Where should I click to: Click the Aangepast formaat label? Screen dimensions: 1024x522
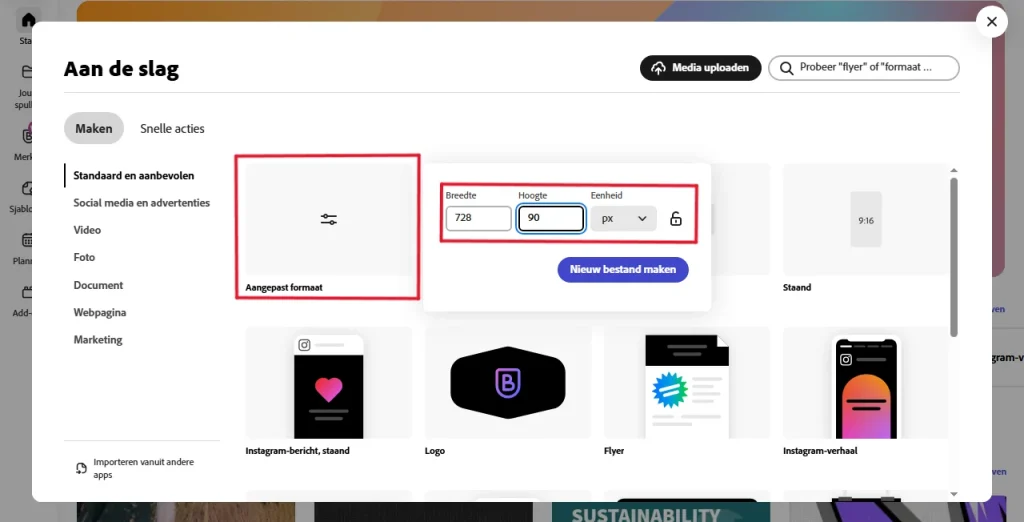(284, 287)
